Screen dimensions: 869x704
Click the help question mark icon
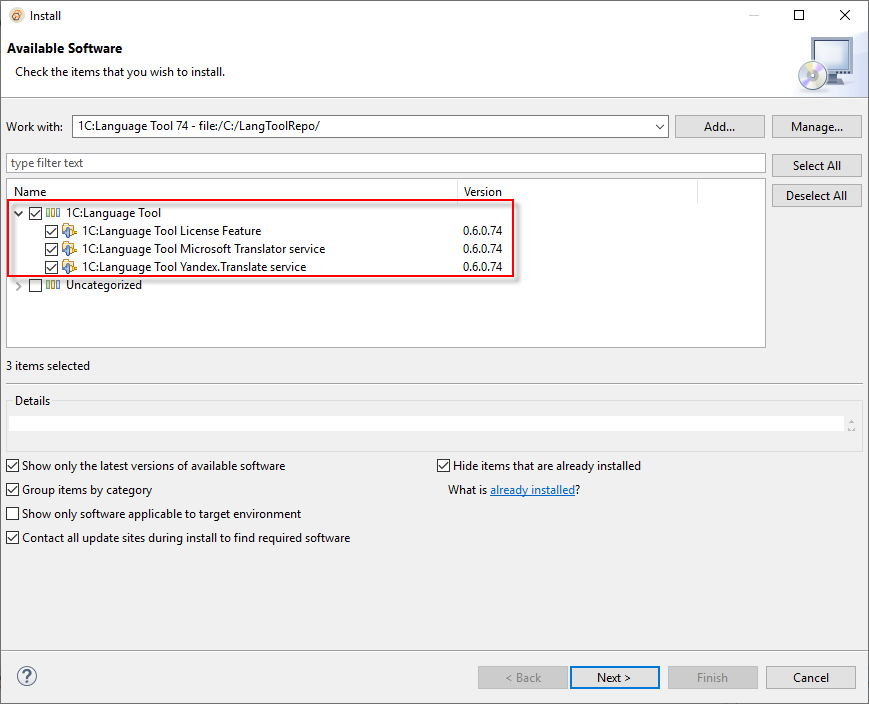click(x=27, y=677)
